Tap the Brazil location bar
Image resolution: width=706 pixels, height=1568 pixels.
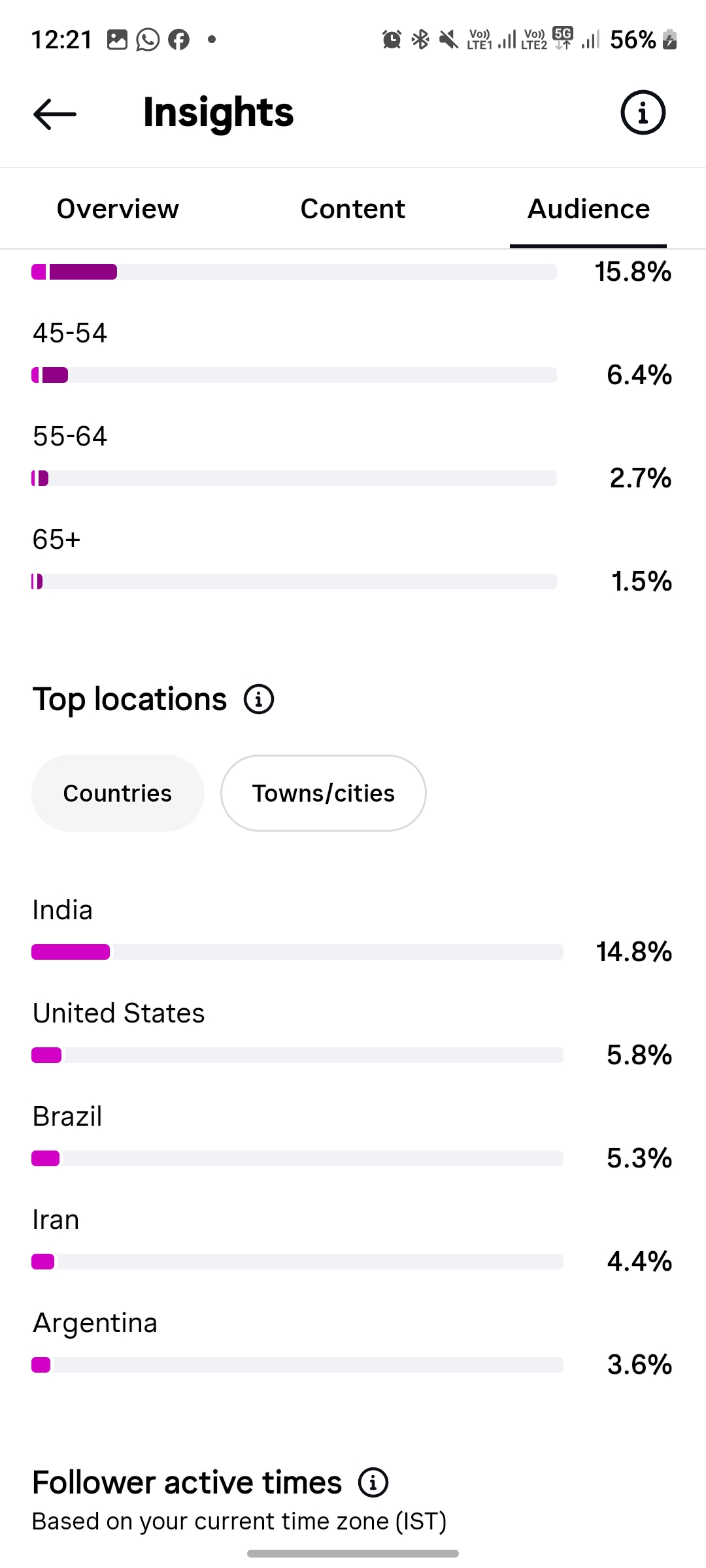click(297, 1158)
